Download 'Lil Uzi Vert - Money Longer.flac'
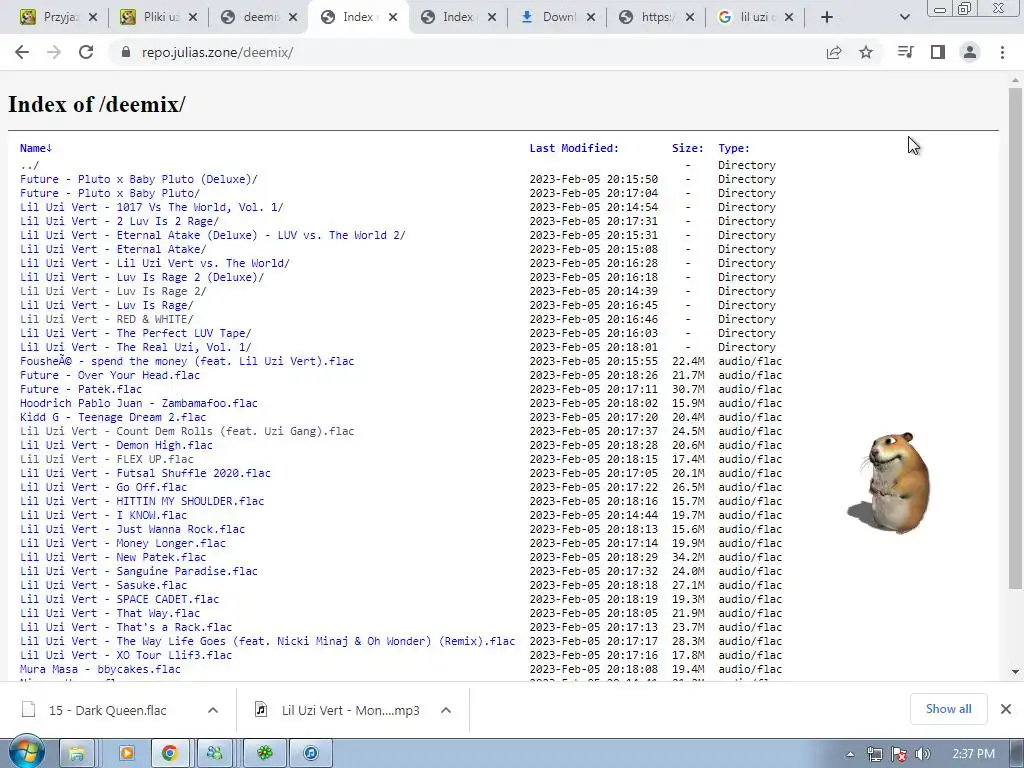 tap(123, 543)
